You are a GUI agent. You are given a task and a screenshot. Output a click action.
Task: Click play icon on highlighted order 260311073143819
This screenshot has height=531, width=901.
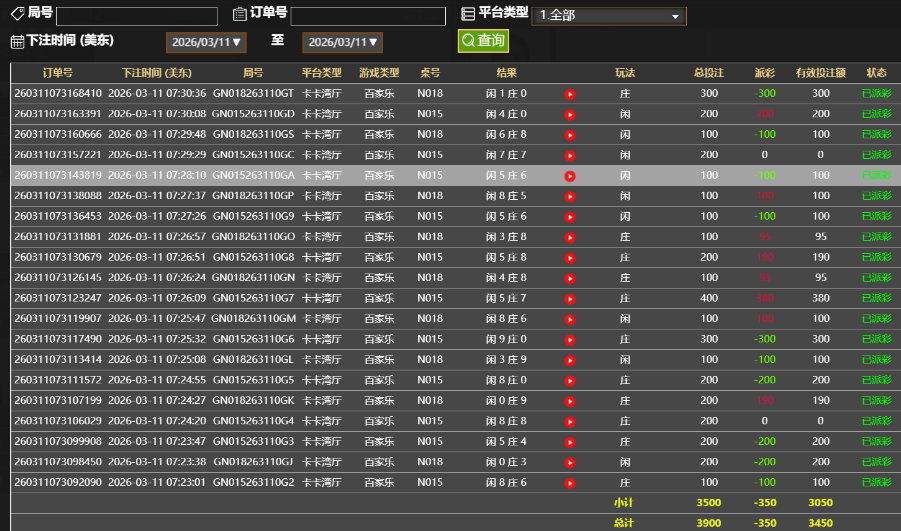click(x=570, y=176)
